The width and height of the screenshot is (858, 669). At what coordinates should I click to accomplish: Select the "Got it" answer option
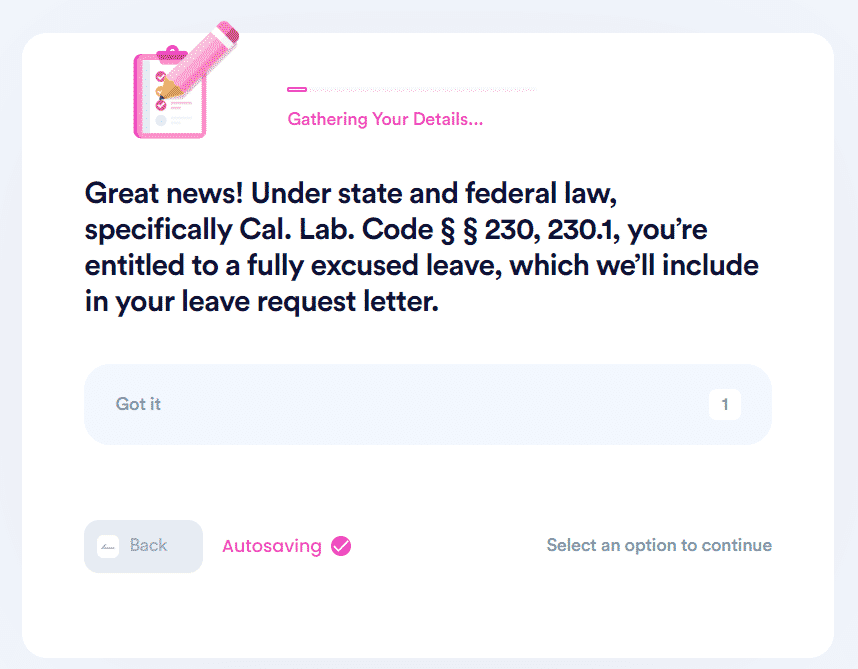[427, 404]
